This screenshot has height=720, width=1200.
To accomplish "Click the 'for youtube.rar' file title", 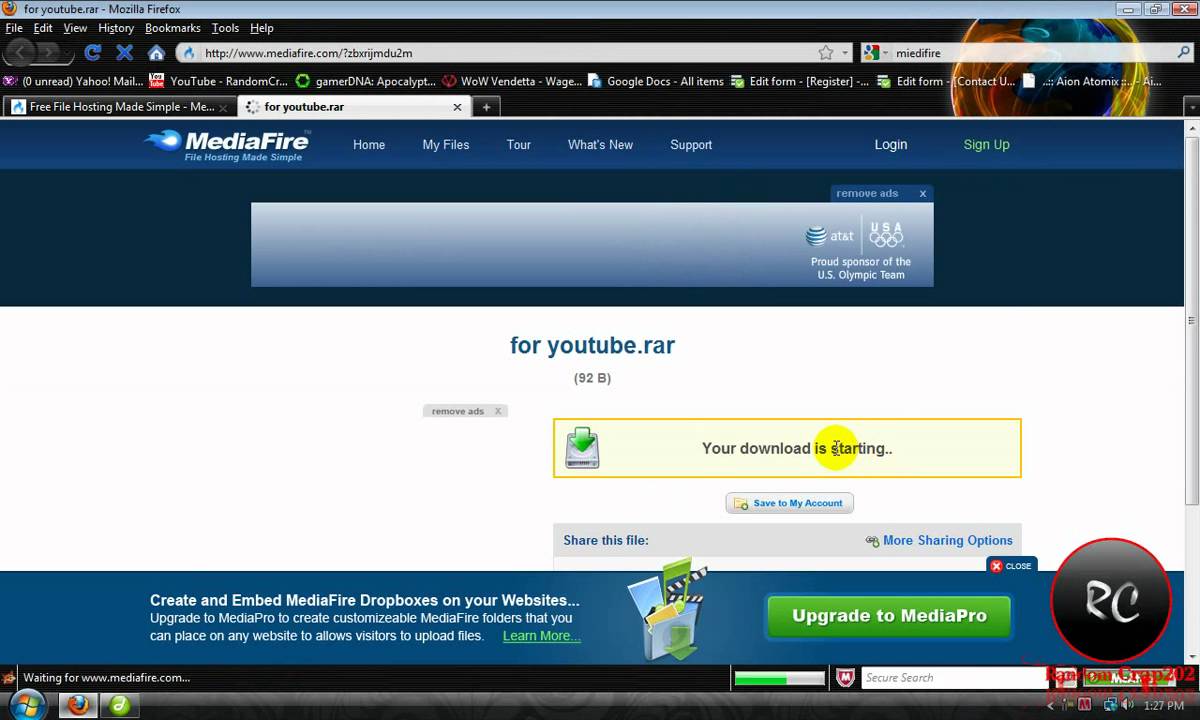I will pos(592,346).
